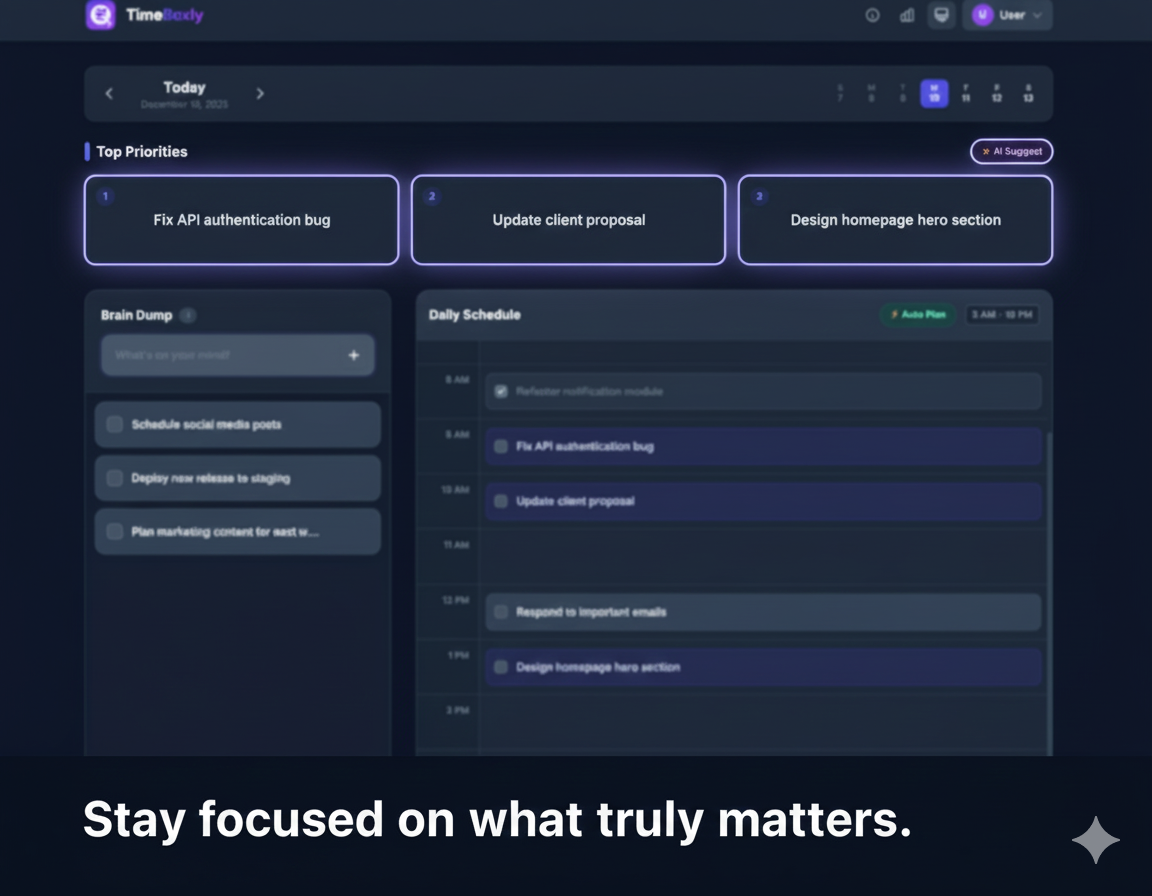This screenshot has width=1152, height=896.
Task: Uncheck the completed 'Refactor notification module' task
Action: 501,391
